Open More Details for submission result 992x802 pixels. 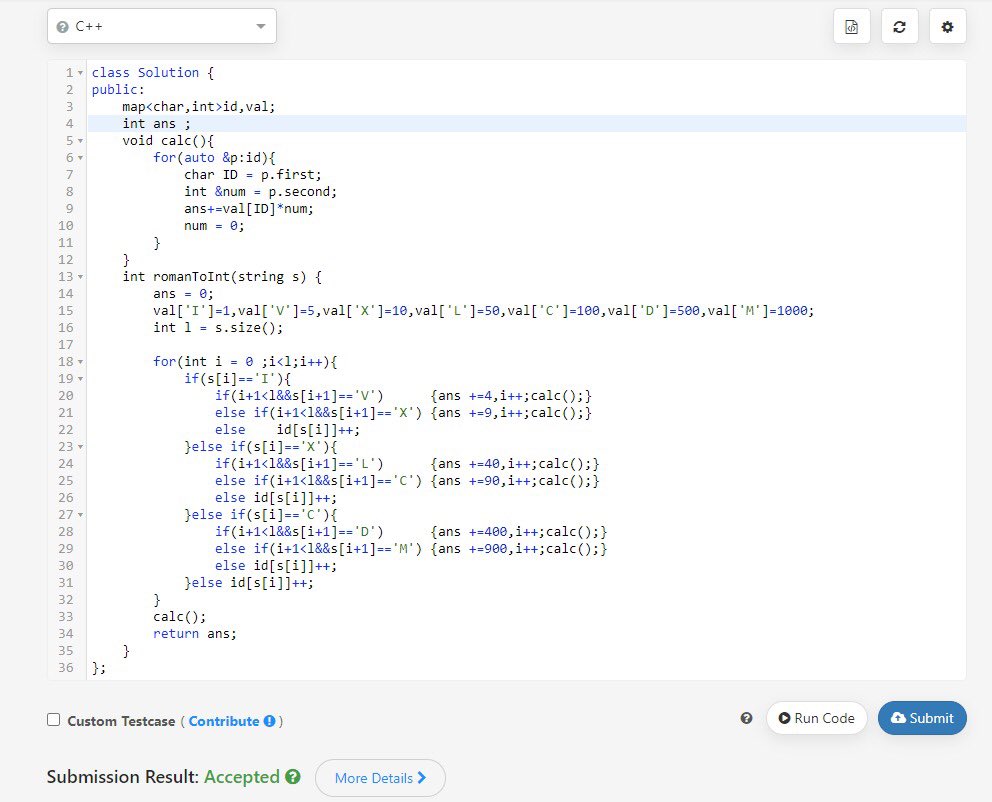click(x=380, y=778)
